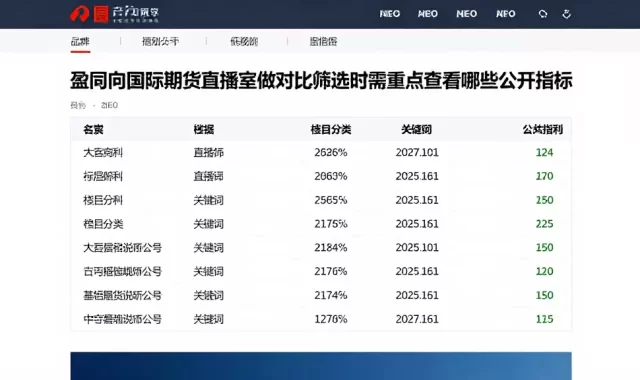The image size is (640, 380).
Task: Click the rightmost column header above 124
Action: pos(542,129)
